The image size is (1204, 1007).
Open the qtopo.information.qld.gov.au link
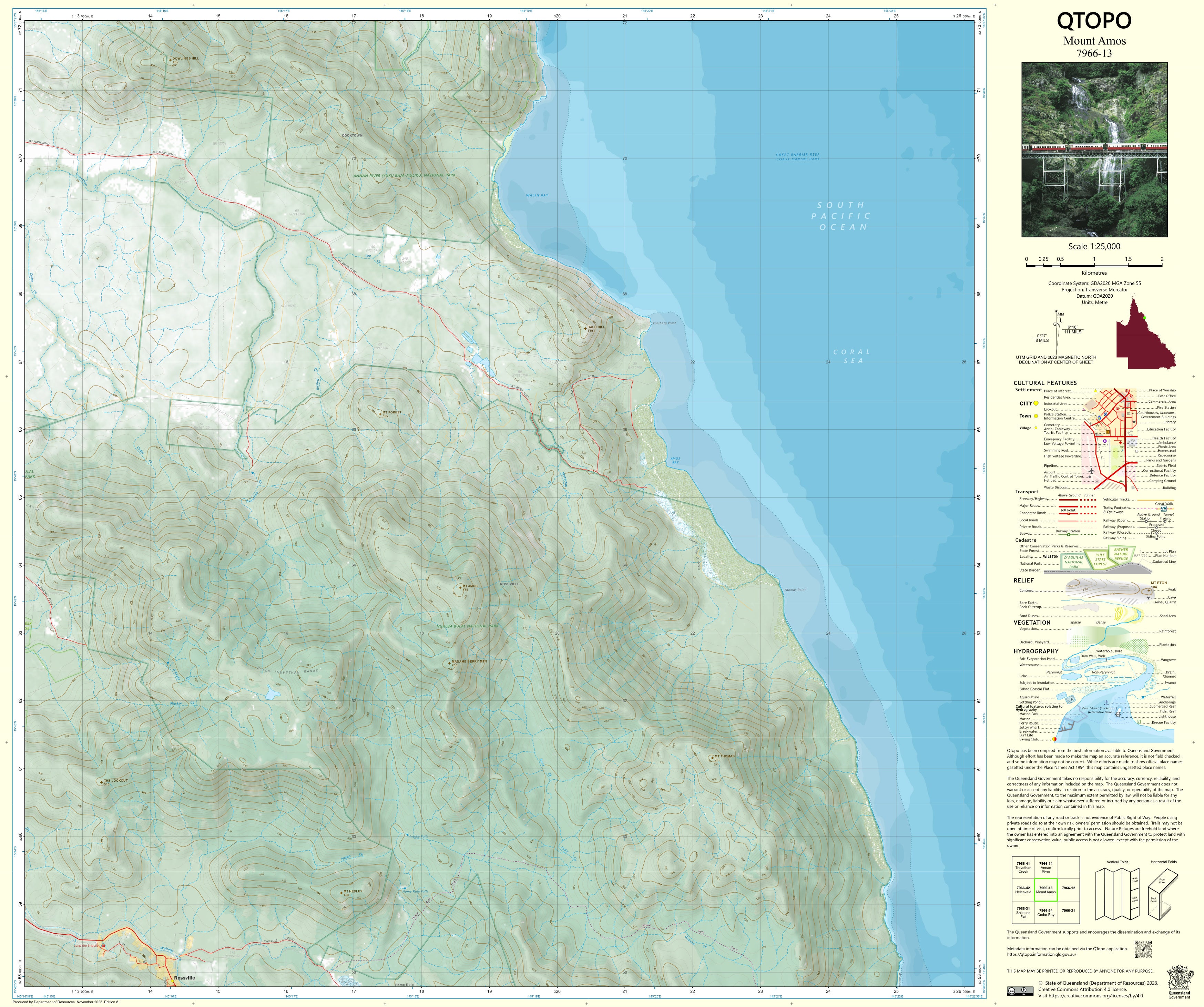pos(1041,954)
